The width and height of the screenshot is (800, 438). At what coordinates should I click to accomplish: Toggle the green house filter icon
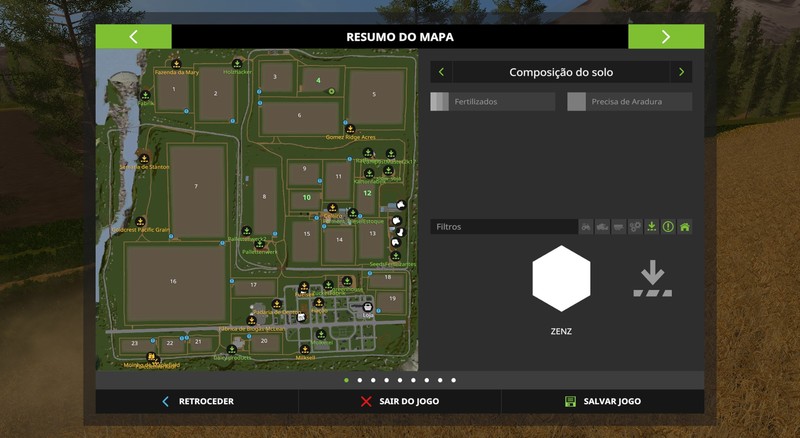pos(685,227)
